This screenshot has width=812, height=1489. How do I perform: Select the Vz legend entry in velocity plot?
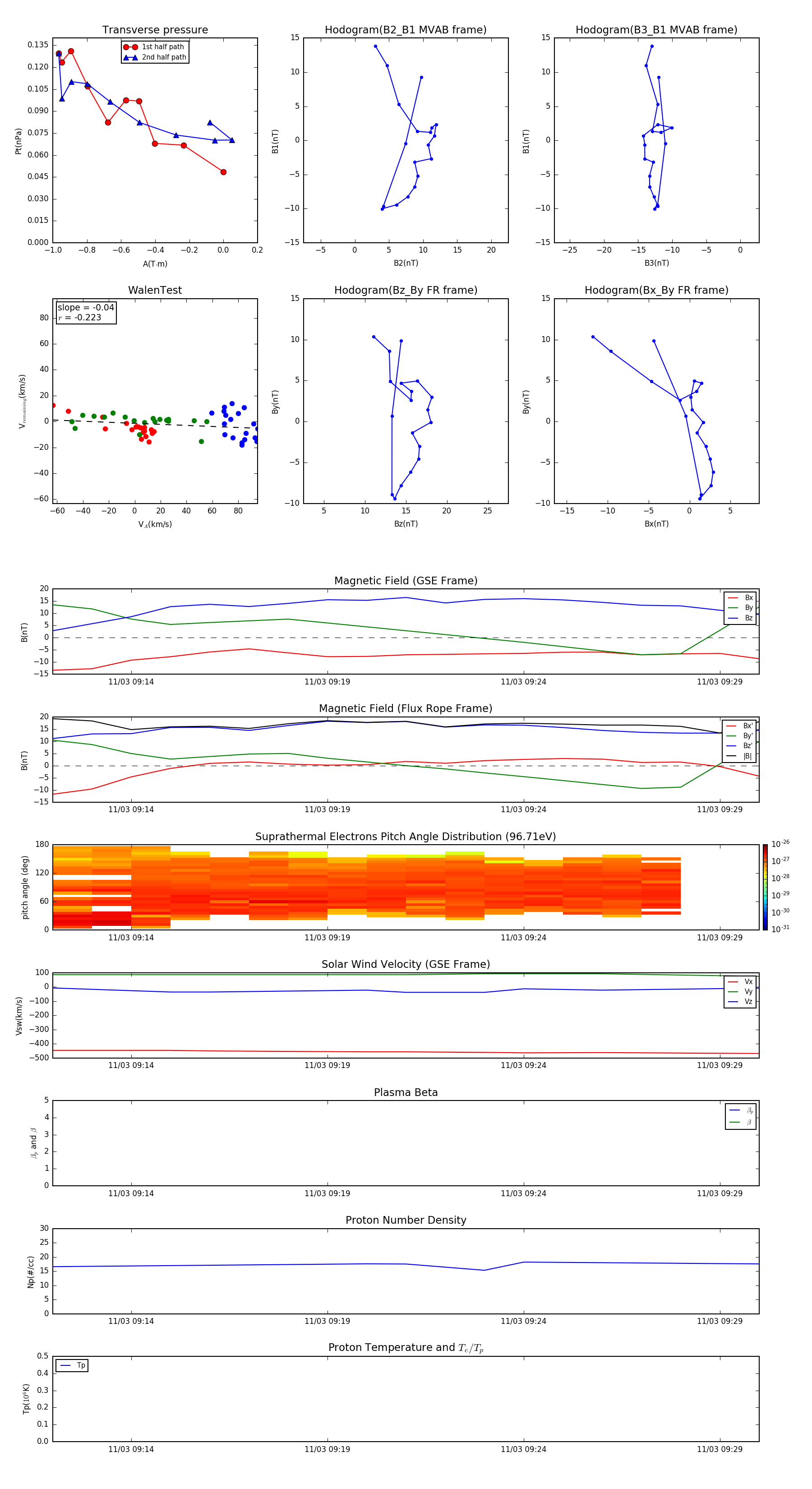coord(740,1002)
